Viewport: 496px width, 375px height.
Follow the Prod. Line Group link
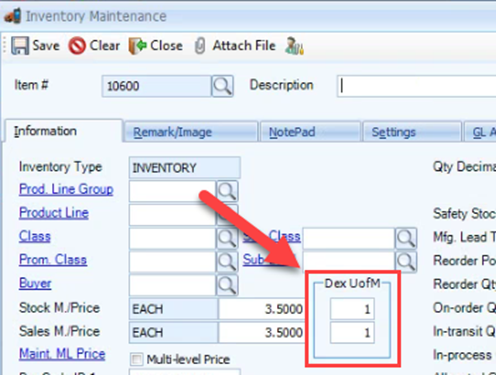coord(66,189)
